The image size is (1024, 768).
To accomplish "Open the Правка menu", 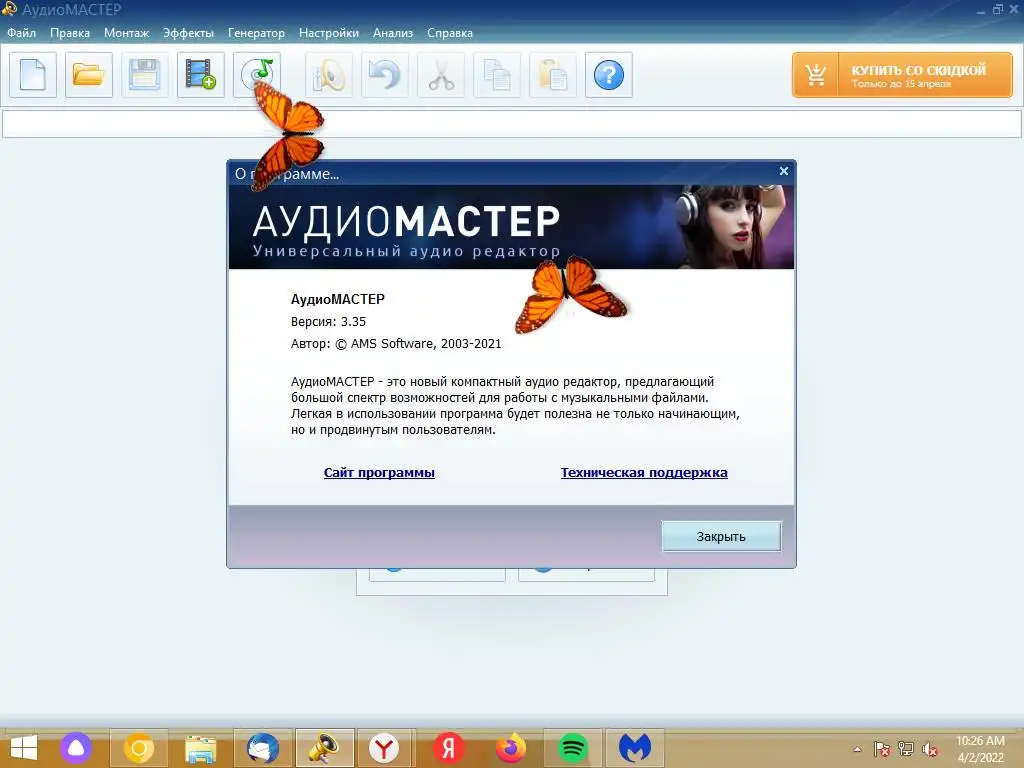I will point(70,33).
